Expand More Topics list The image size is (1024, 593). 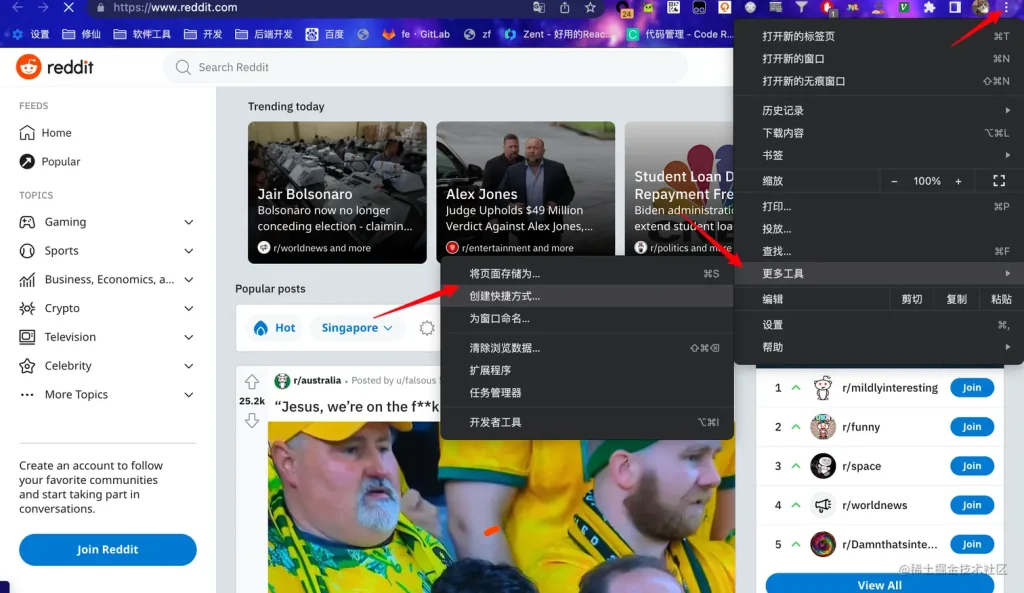coord(189,394)
